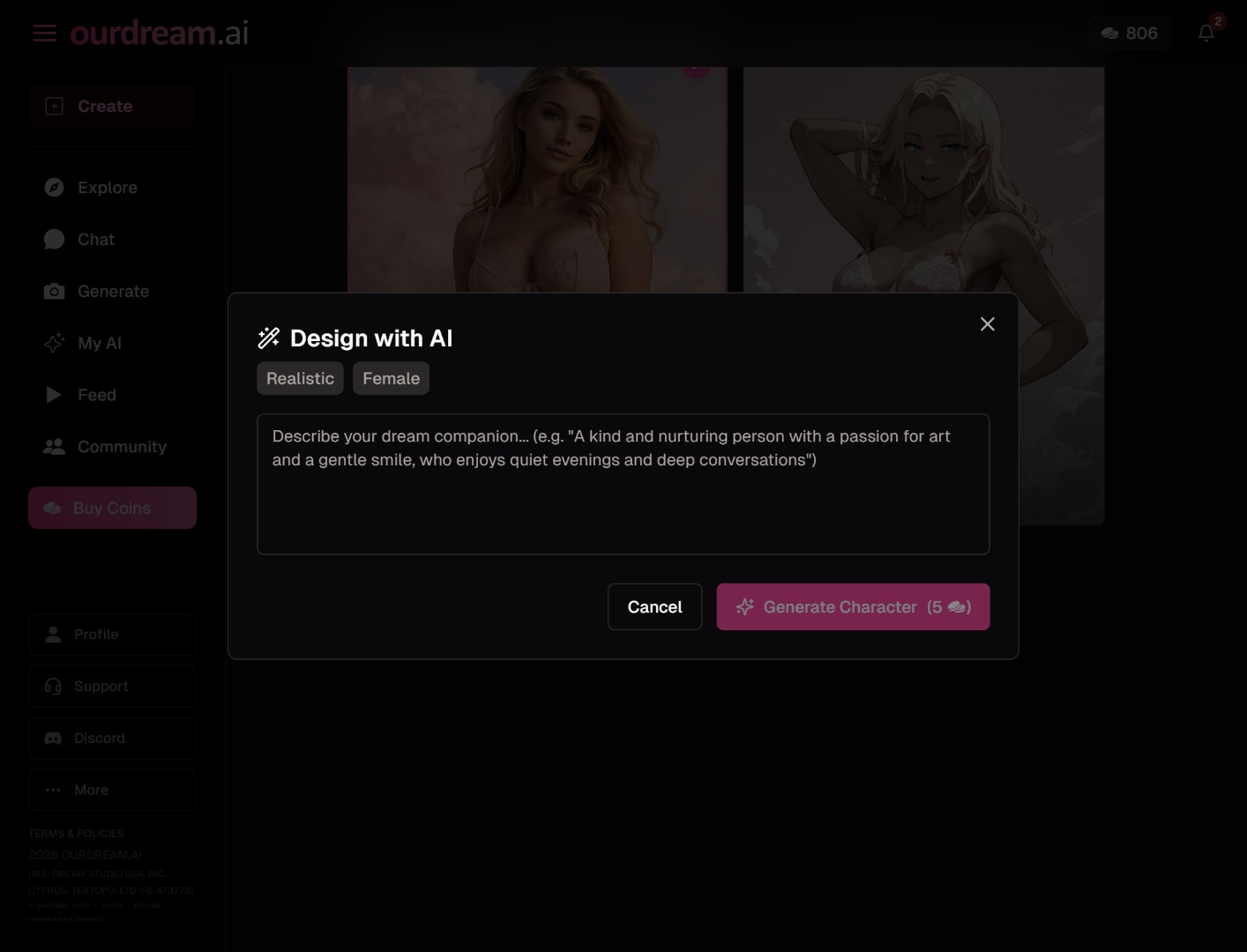Click the magic wand Design with AI icon

coord(268,338)
